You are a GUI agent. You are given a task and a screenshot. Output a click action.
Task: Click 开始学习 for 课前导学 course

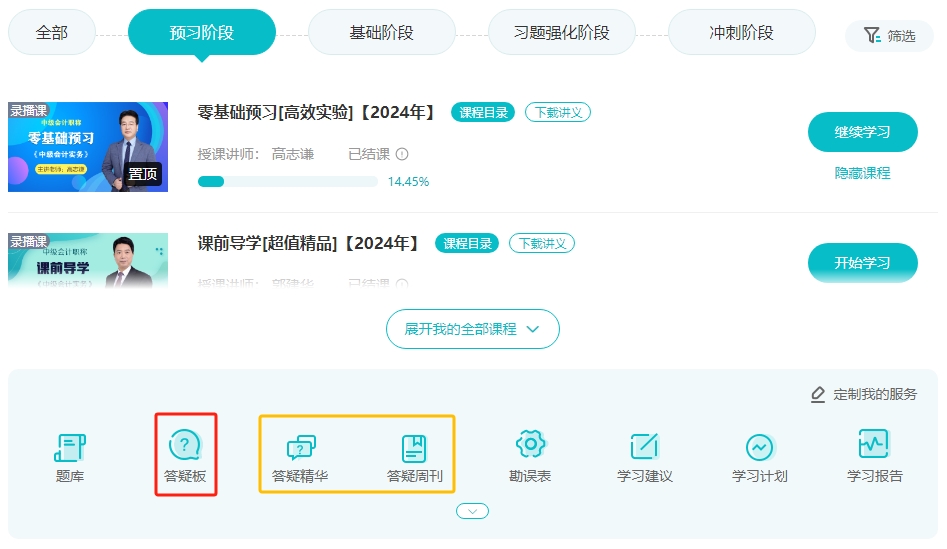(x=862, y=263)
